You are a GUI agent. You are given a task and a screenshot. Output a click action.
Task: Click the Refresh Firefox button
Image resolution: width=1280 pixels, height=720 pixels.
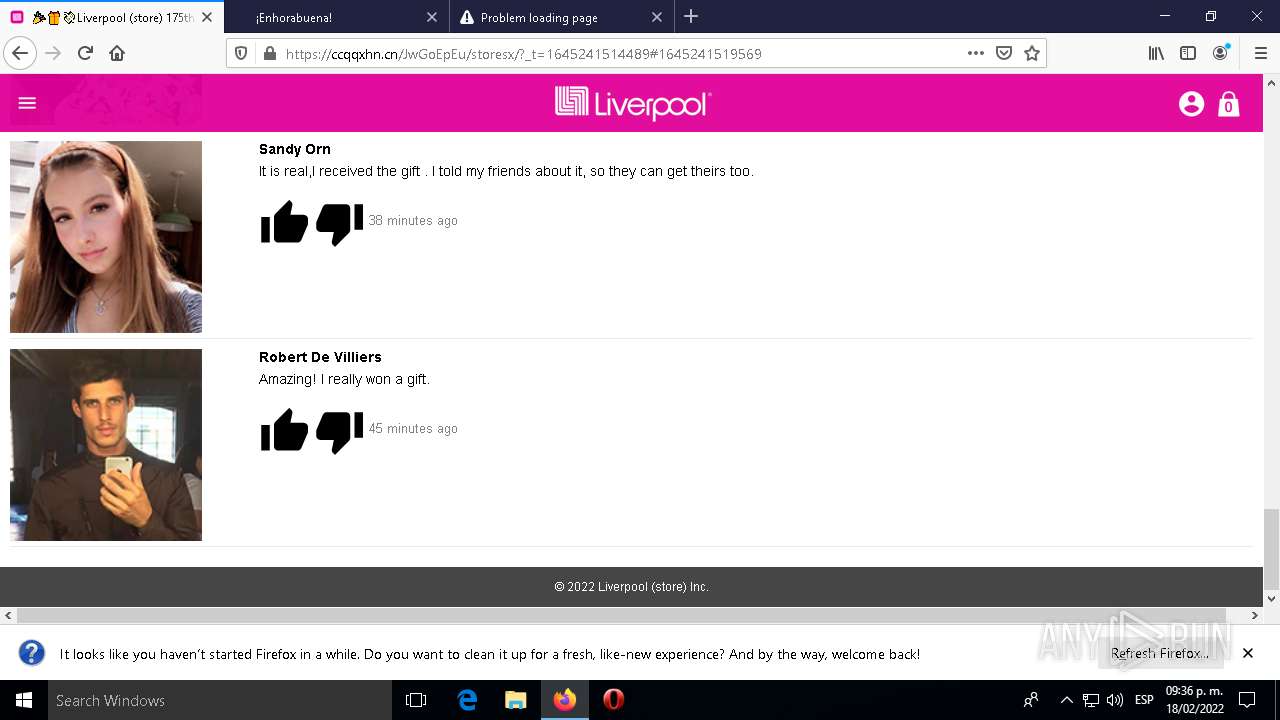[1160, 654]
